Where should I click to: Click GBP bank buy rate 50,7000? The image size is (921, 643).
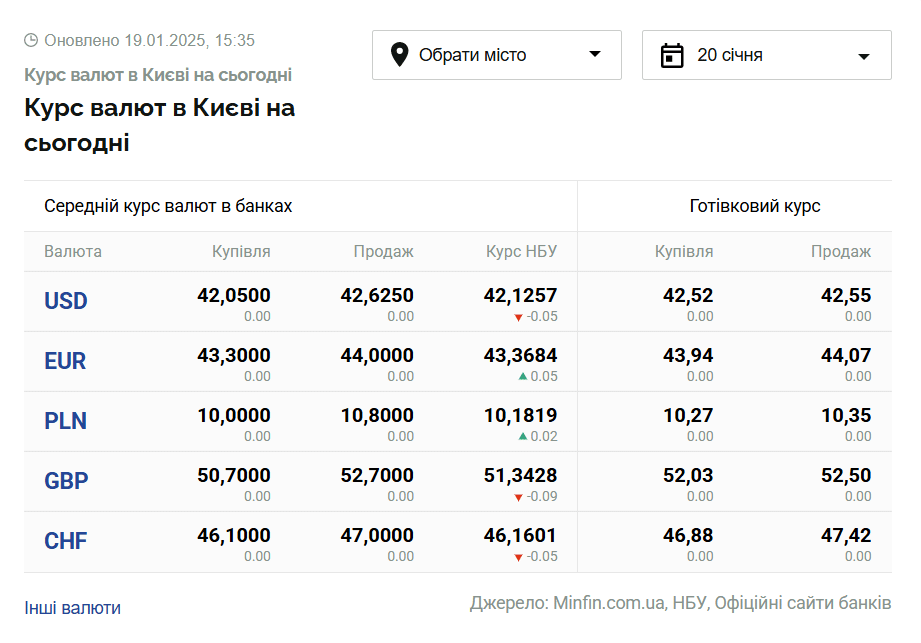(234, 474)
